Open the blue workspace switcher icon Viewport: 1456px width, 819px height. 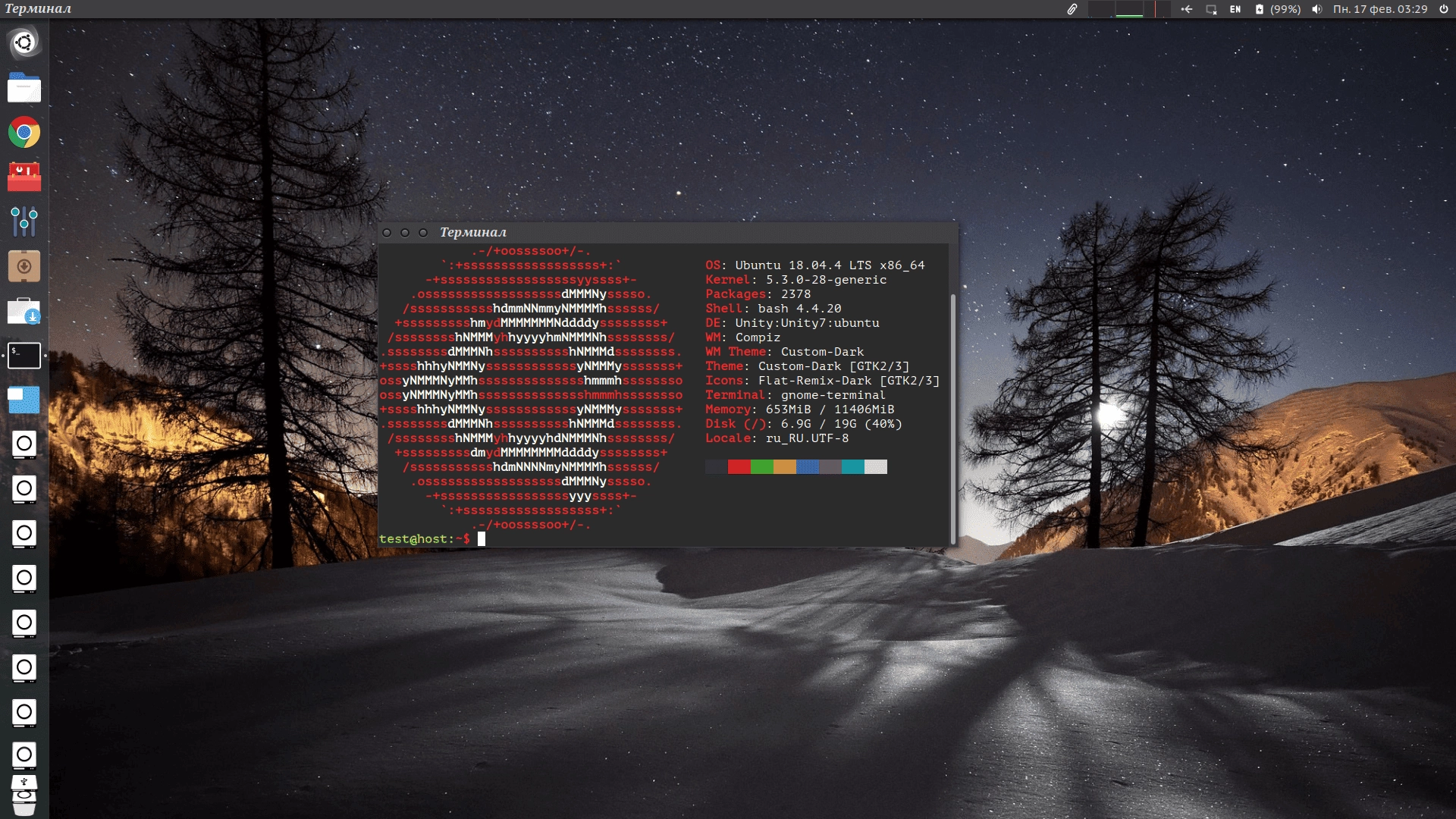[x=24, y=400]
